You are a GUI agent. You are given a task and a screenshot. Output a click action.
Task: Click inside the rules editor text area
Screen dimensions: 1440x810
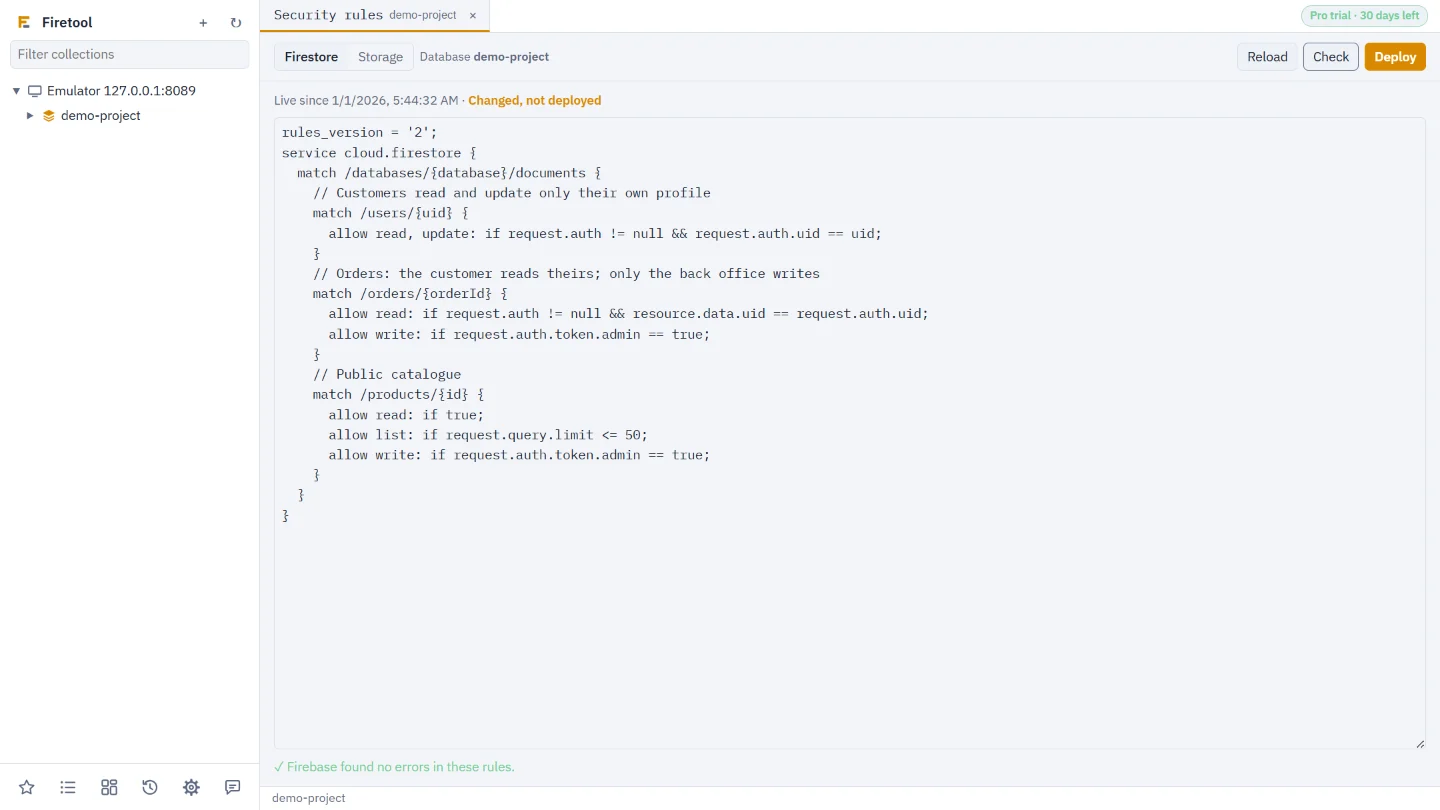850,433
